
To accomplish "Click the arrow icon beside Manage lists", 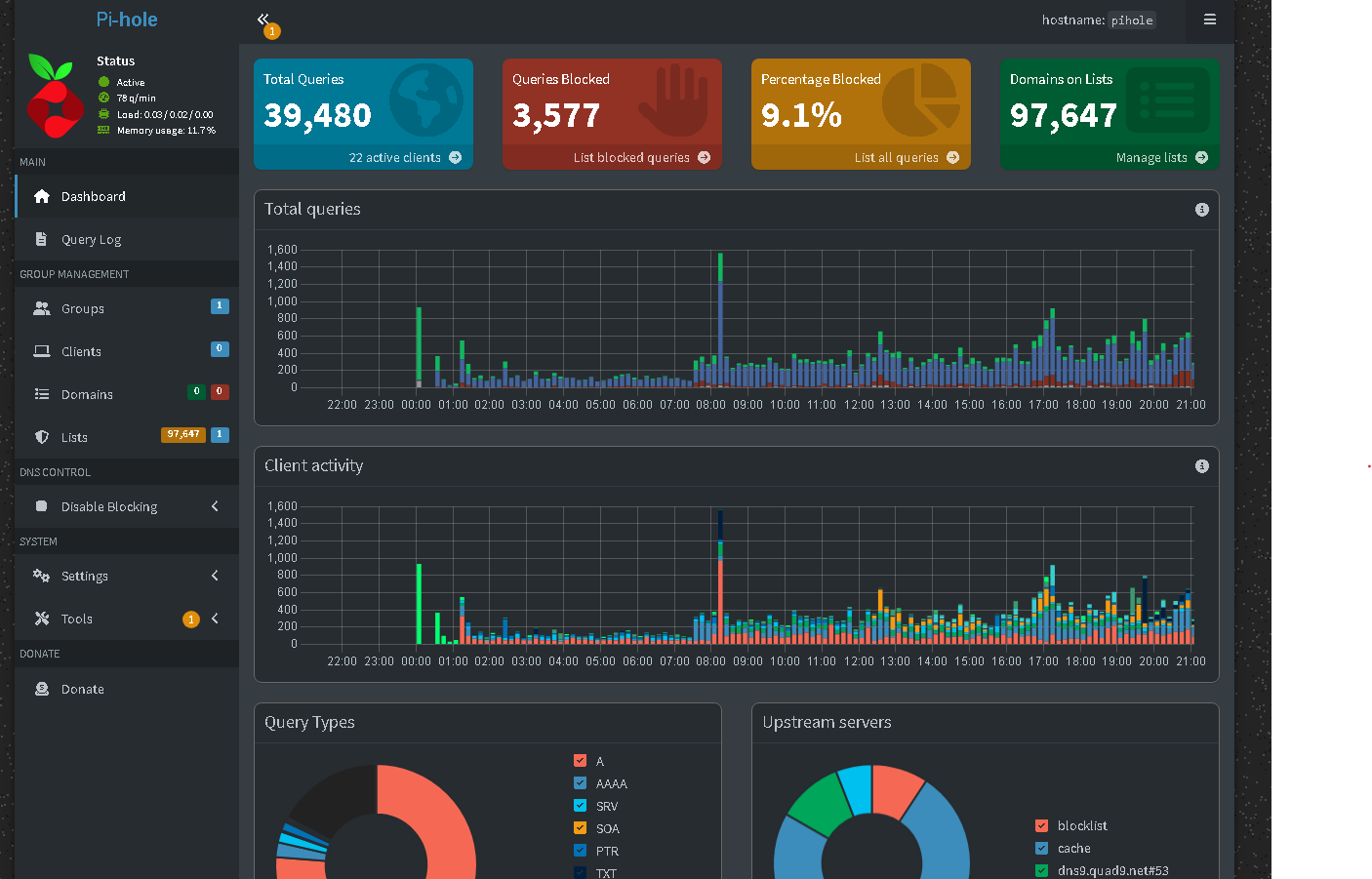I will pyautogui.click(x=1202, y=157).
